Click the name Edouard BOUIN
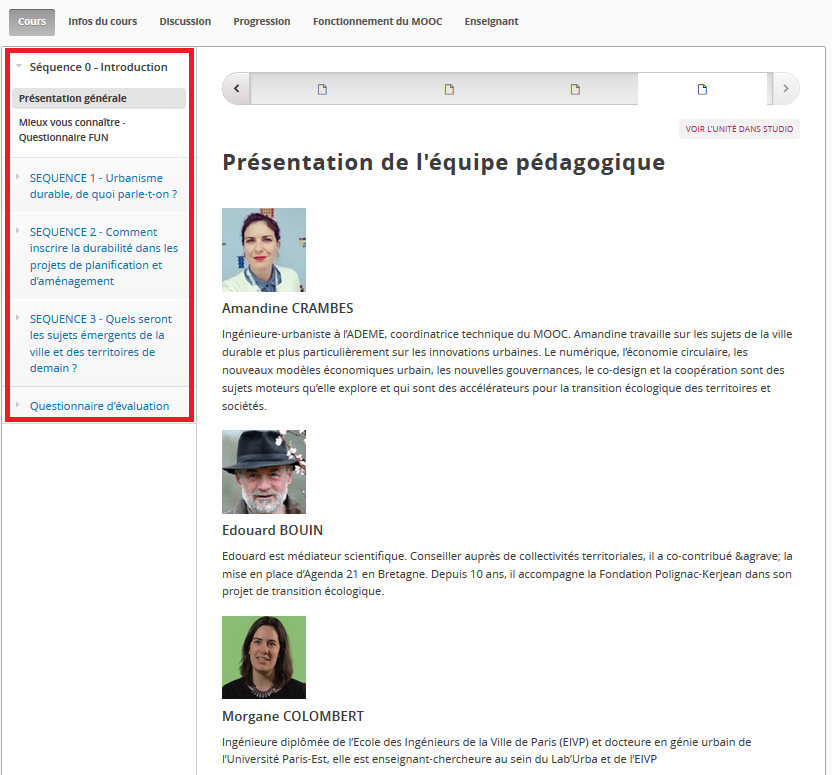This screenshot has height=775, width=832. tap(272, 530)
